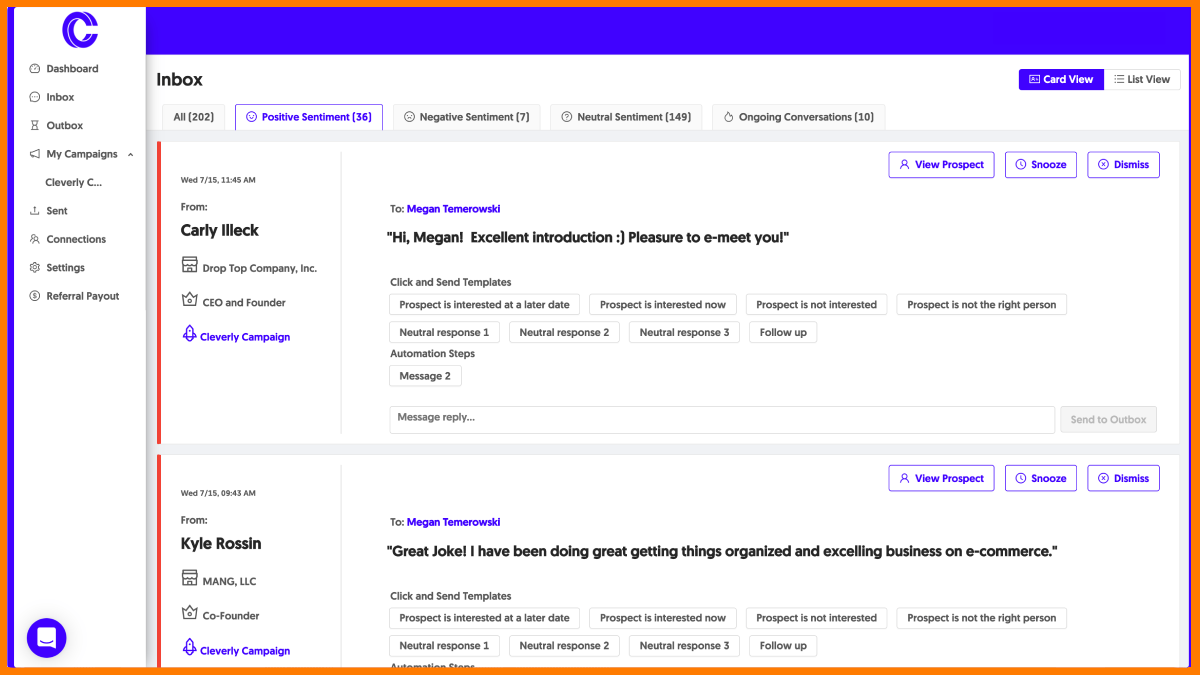Select Neutral response 1 in Carly's card
The height and width of the screenshot is (675, 1200).
(x=444, y=333)
